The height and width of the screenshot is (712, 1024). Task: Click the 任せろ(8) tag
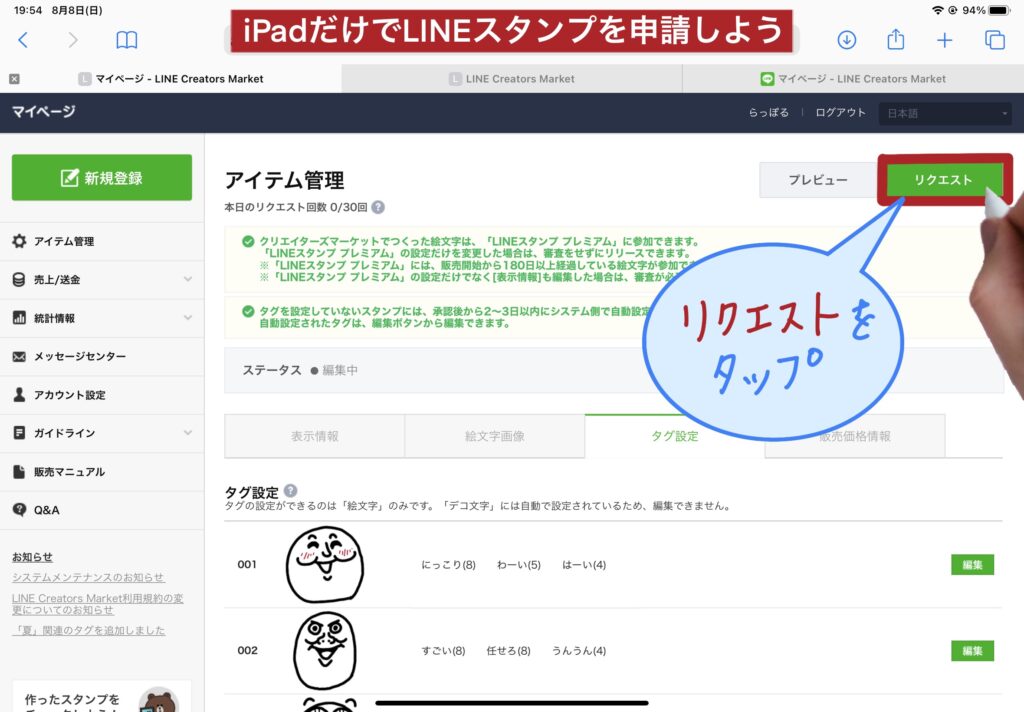tap(508, 651)
